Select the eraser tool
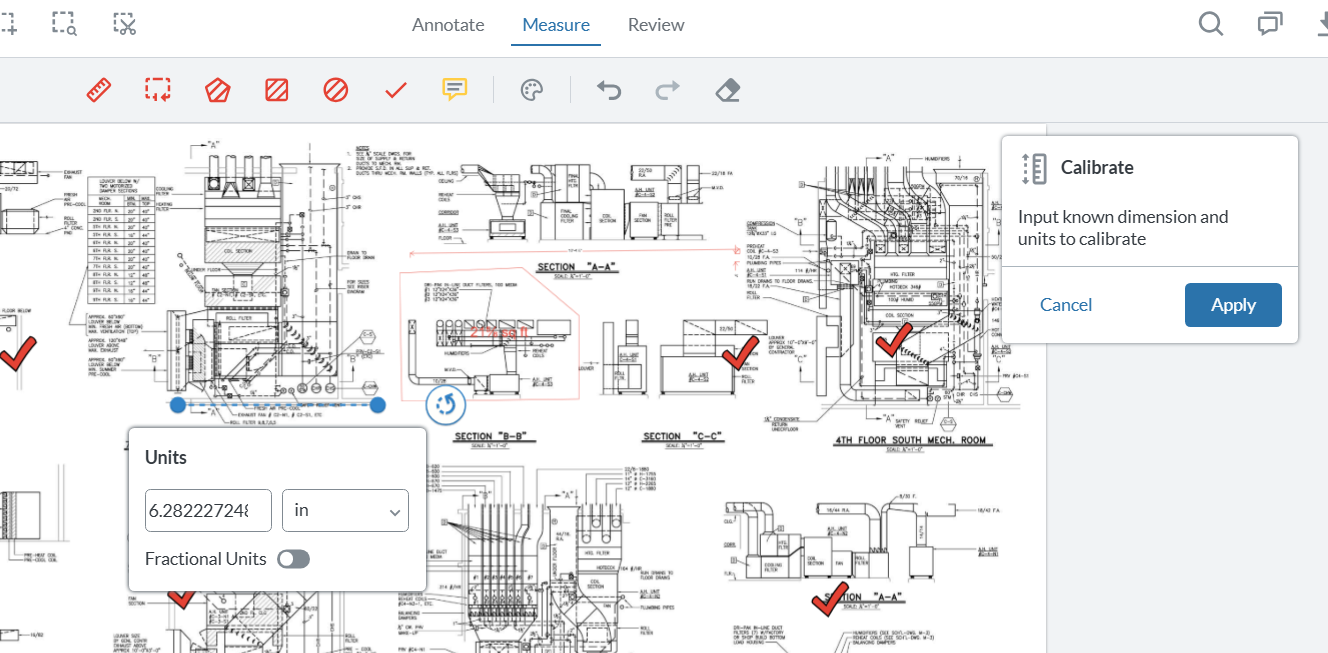This screenshot has width=1328, height=653. coord(727,91)
